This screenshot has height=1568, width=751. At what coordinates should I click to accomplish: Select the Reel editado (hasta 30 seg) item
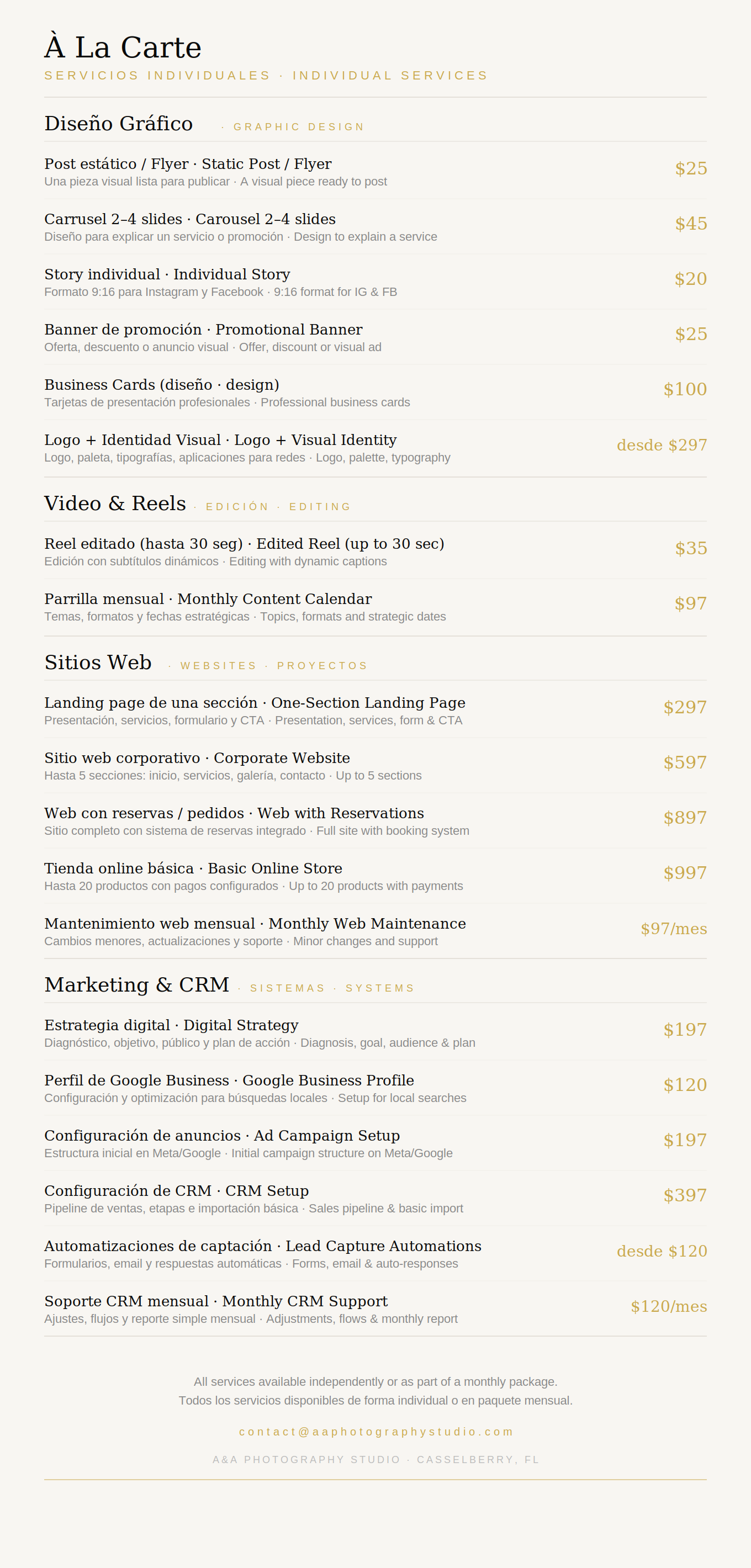click(x=375, y=551)
